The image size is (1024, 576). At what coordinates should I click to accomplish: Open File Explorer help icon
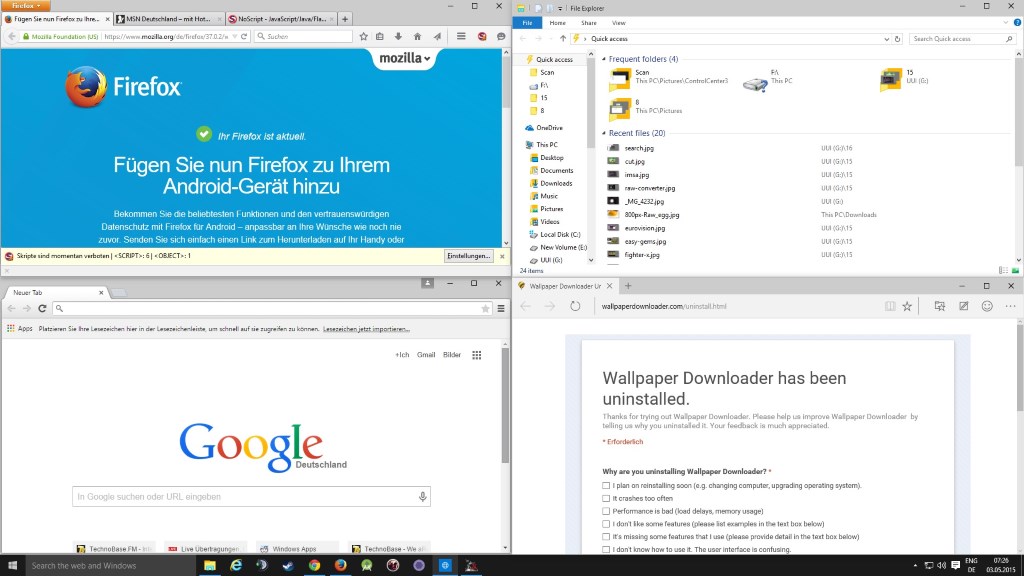pos(1017,22)
